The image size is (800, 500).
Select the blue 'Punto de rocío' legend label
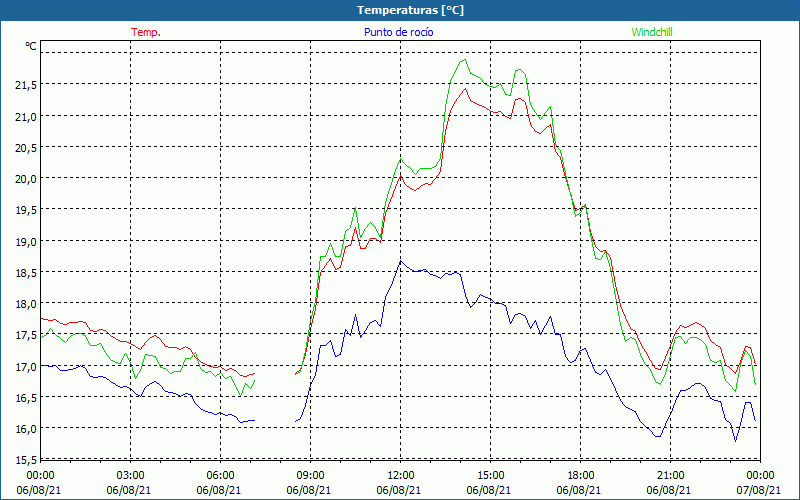[398, 32]
